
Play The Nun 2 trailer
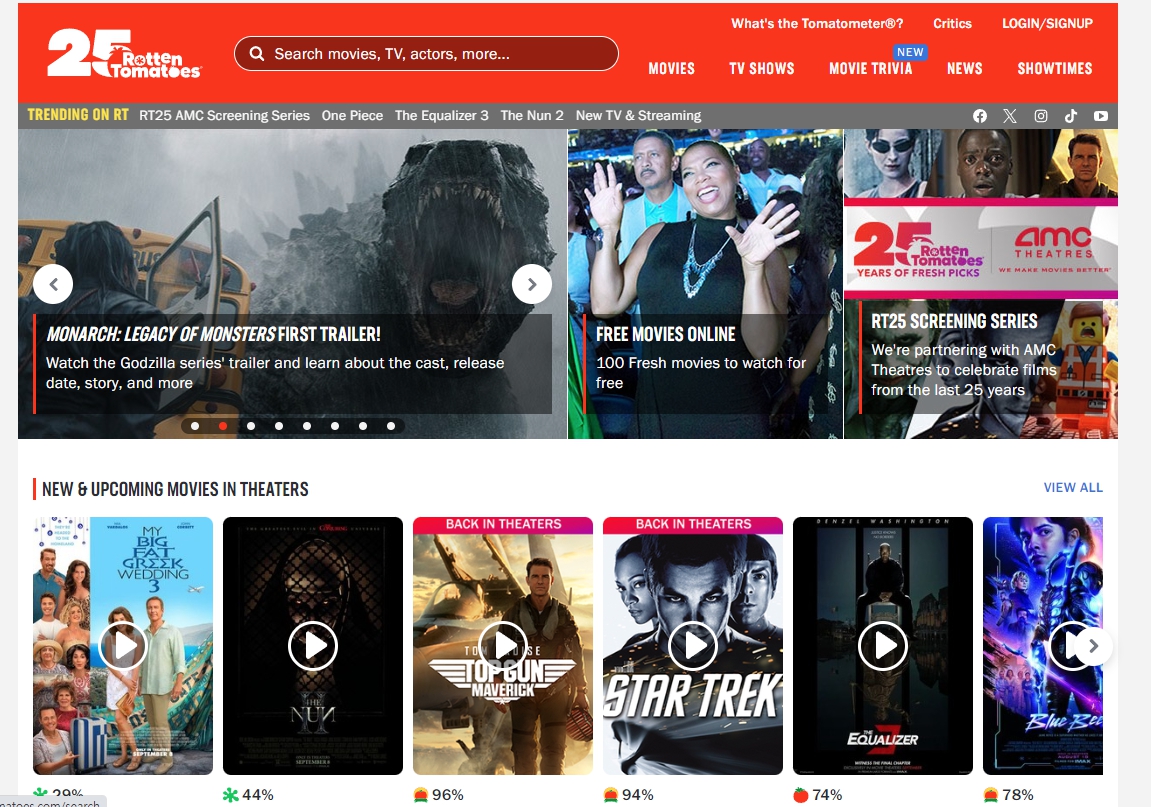click(x=313, y=645)
